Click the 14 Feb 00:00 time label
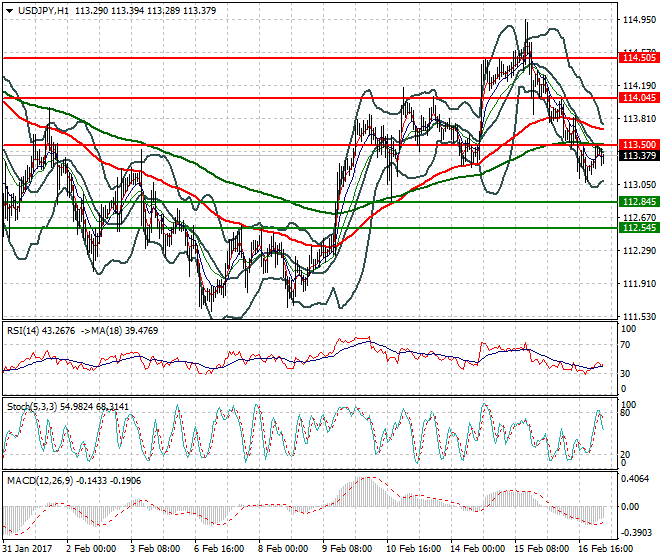The height and width of the screenshot is (560, 660). pos(477,549)
